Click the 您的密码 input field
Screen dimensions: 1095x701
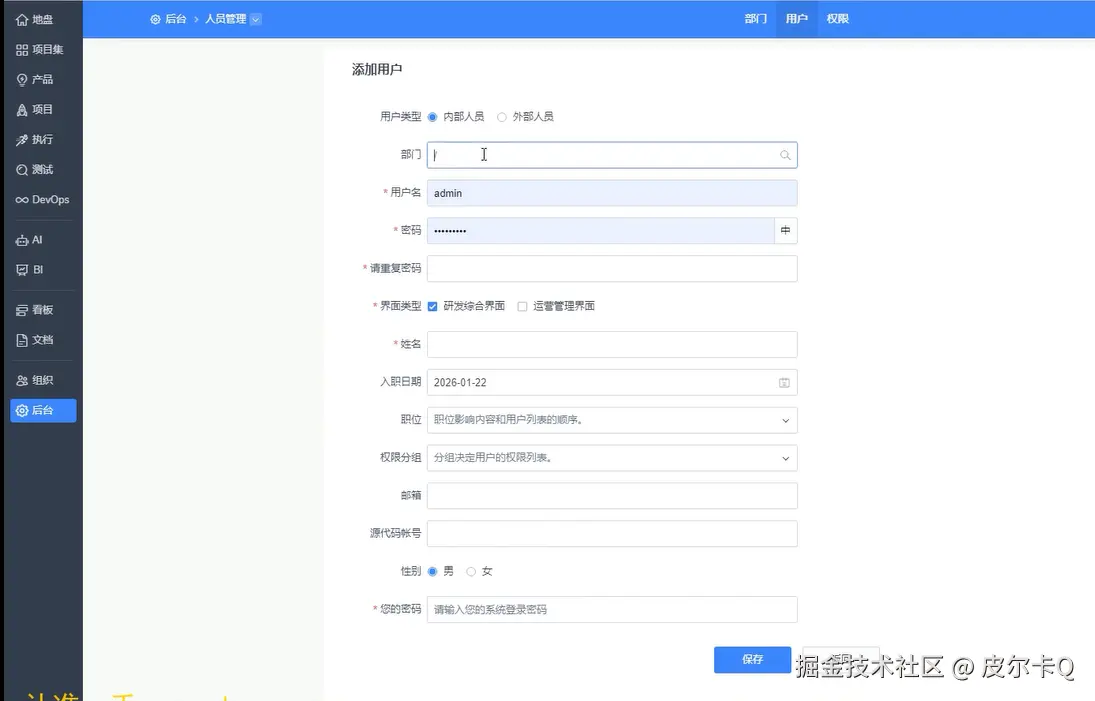point(612,610)
